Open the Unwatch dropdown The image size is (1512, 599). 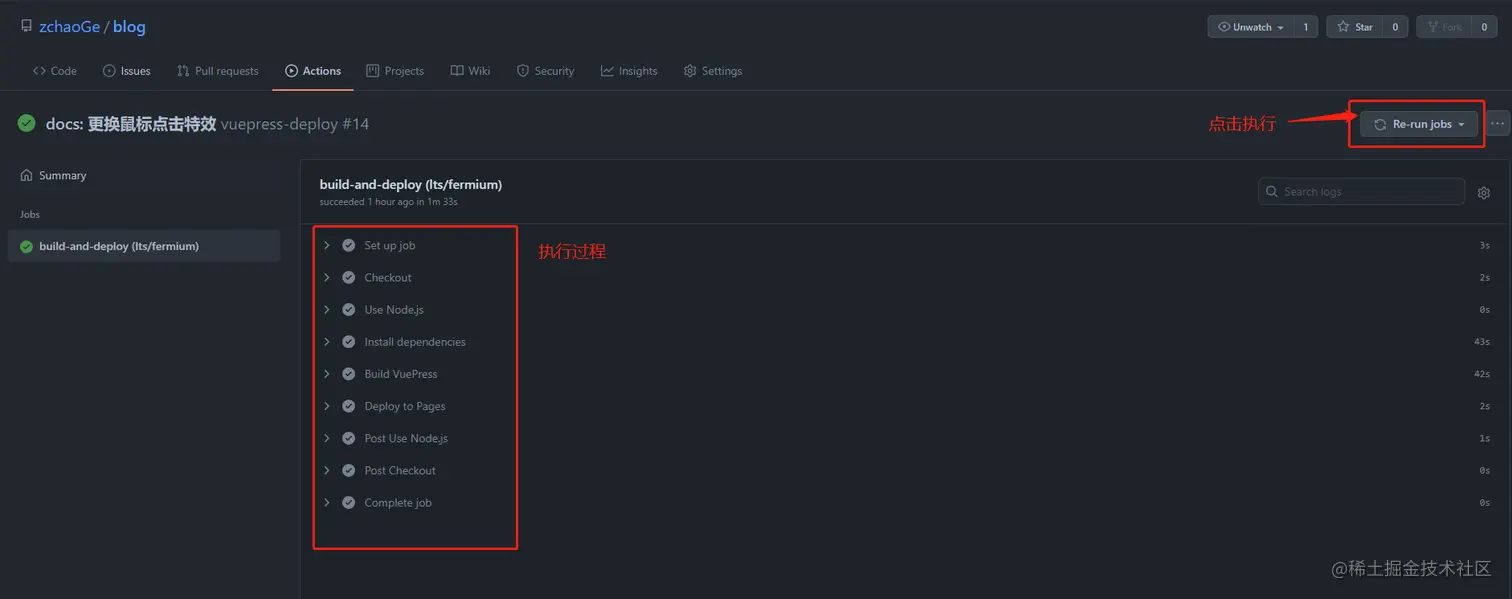pos(1251,27)
